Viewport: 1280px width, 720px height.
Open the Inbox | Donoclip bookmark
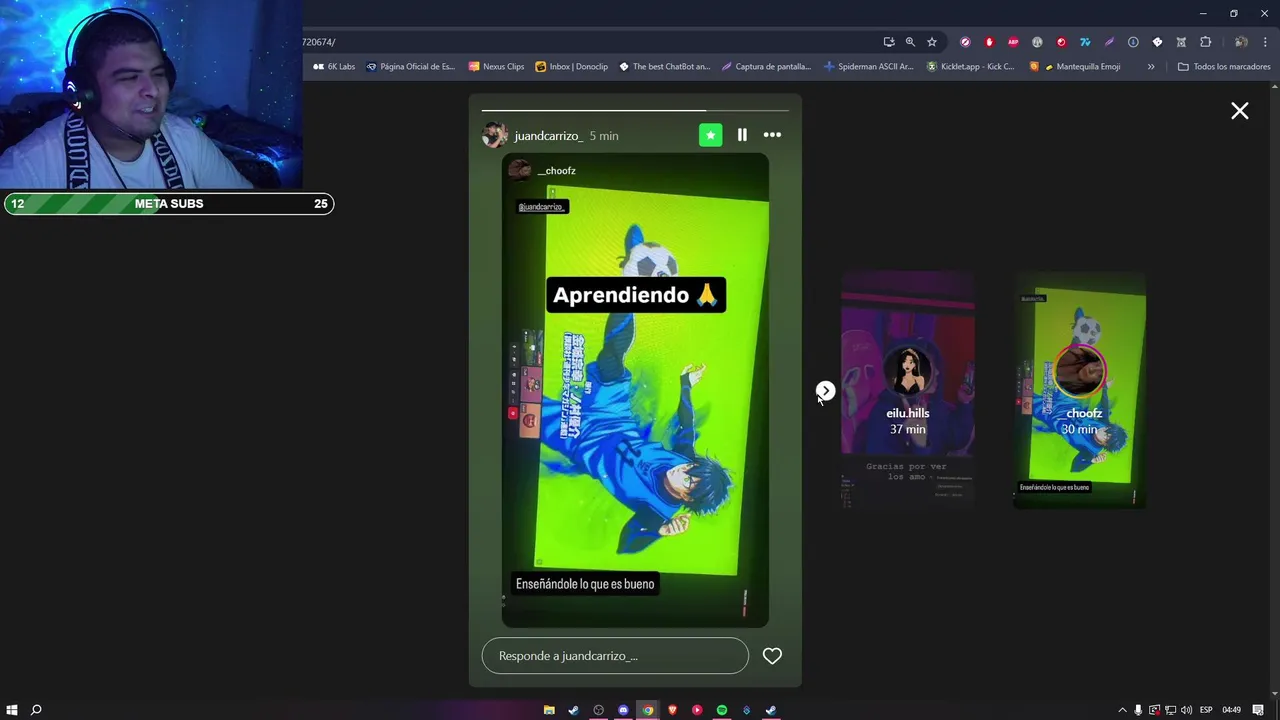pyautogui.click(x=571, y=67)
